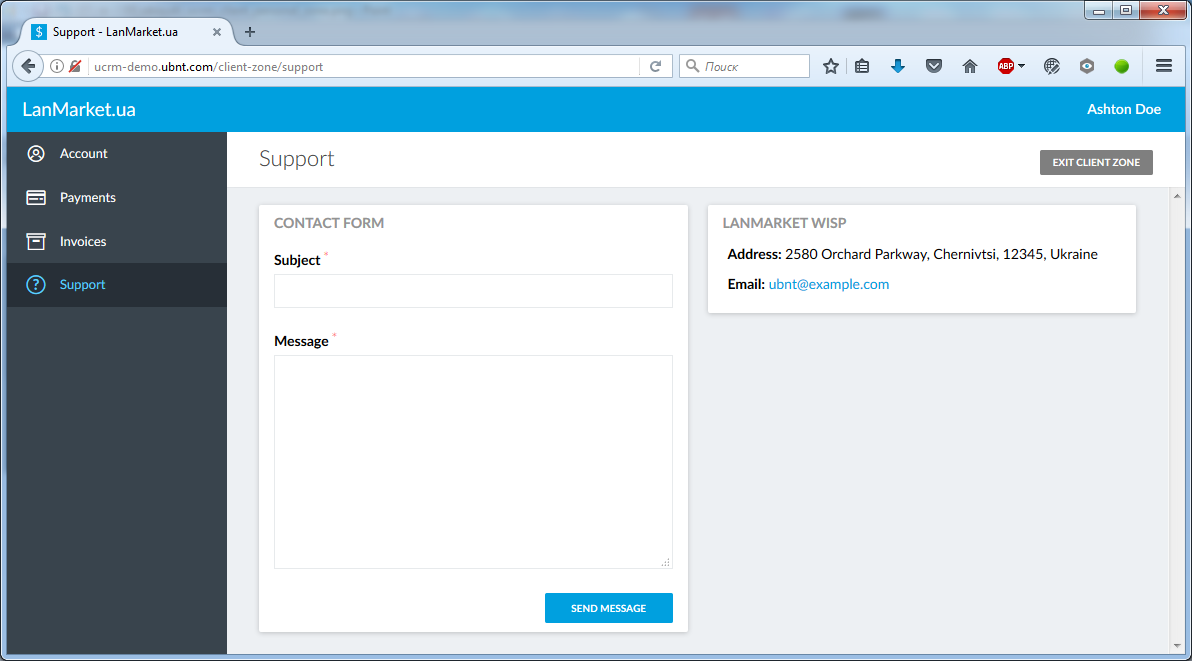The width and height of the screenshot is (1192, 661).
Task: Click the Exit Client Zone button
Action: pyautogui.click(x=1096, y=162)
